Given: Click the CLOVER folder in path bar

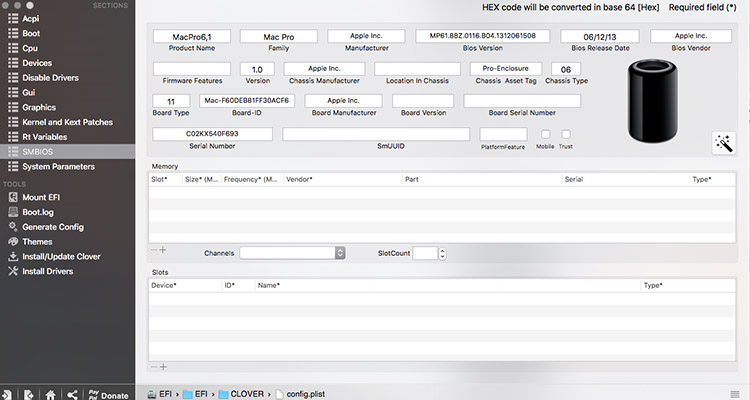Looking at the screenshot, I should [x=241, y=394].
